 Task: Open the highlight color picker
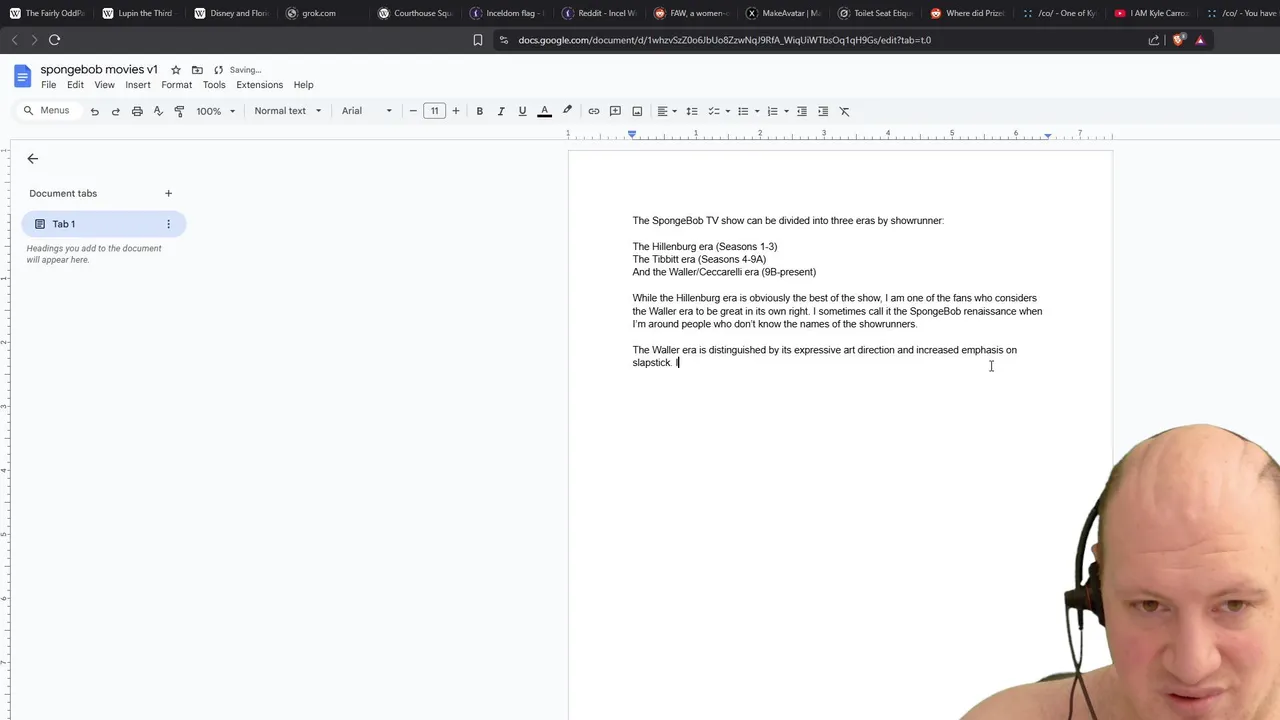click(x=567, y=111)
